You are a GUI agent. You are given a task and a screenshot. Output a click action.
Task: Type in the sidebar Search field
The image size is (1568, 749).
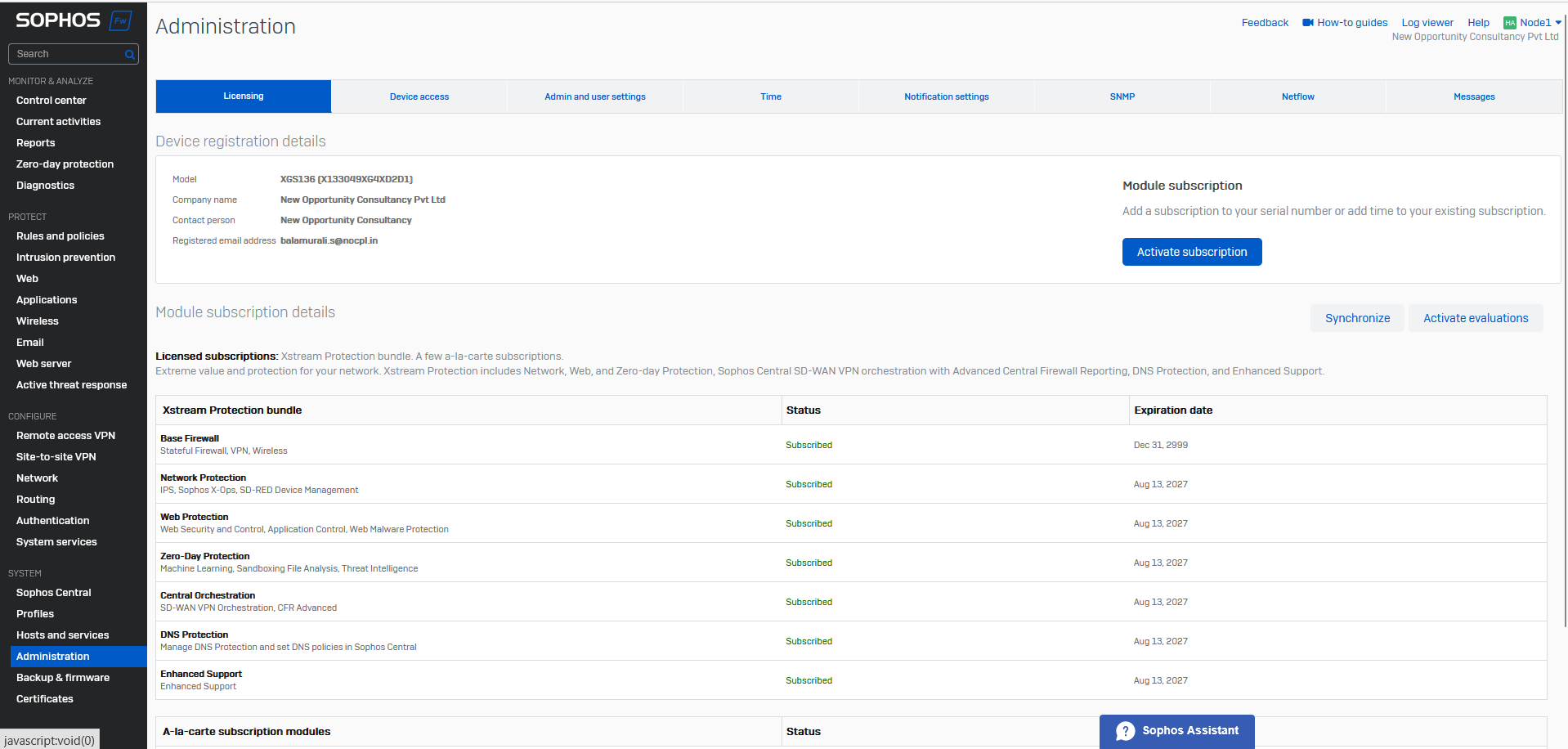pos(67,54)
